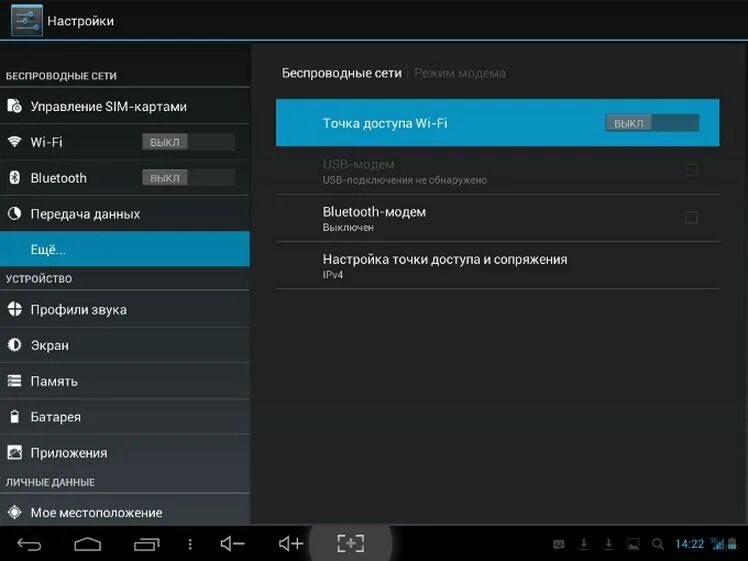
Task: Open Управление SIM-картами
Action: [x=125, y=106]
